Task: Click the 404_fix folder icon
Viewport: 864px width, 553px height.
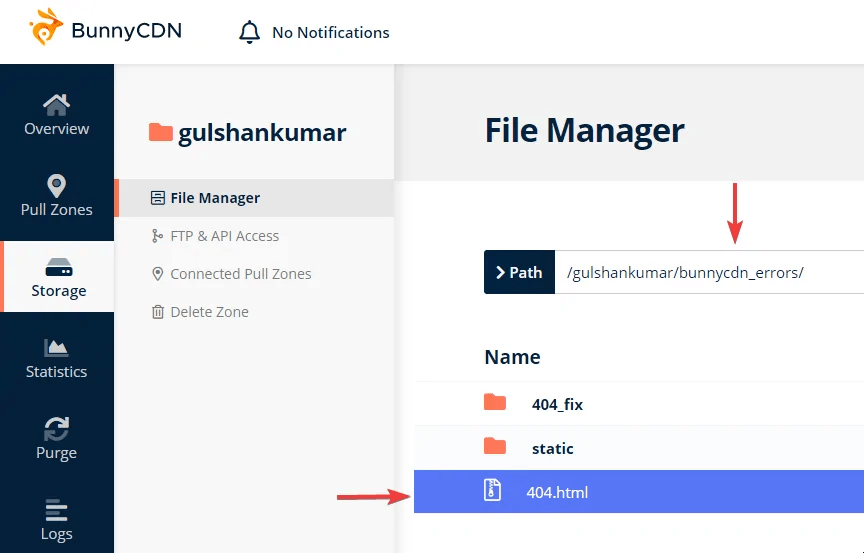Action: tap(494, 403)
